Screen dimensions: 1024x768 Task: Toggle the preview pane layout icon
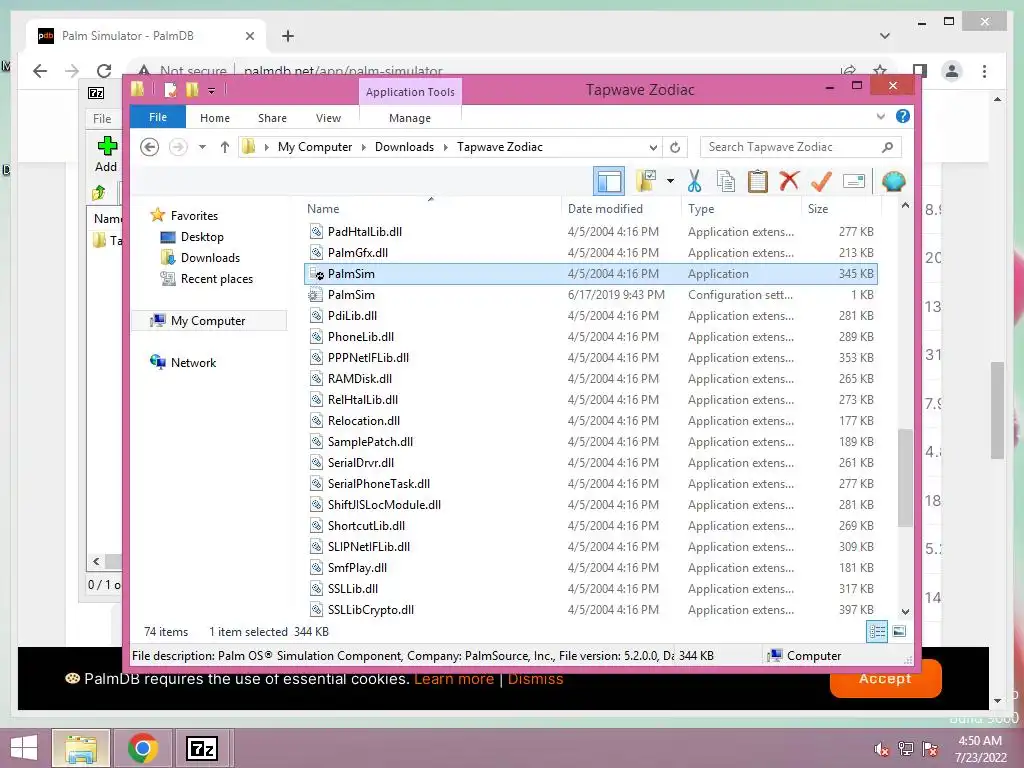click(x=609, y=181)
